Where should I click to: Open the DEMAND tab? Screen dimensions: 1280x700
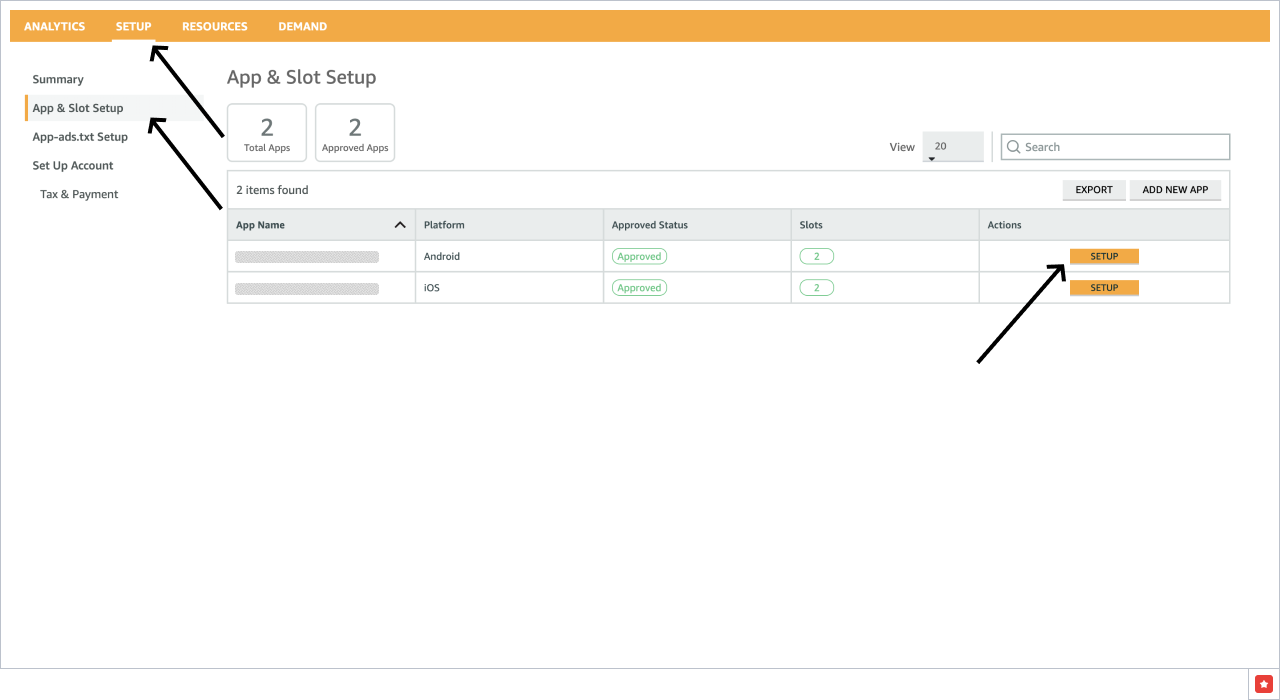302,26
